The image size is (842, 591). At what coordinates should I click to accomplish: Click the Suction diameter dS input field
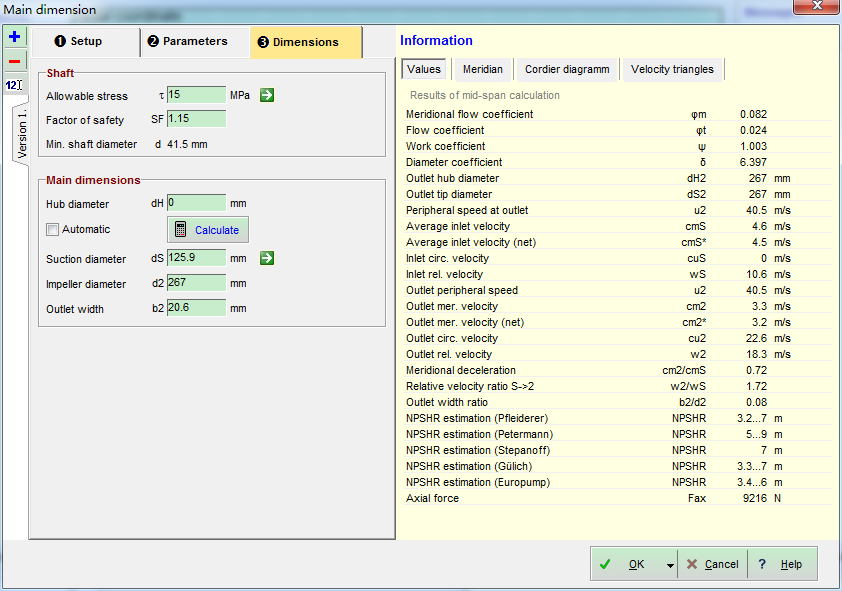(x=197, y=258)
